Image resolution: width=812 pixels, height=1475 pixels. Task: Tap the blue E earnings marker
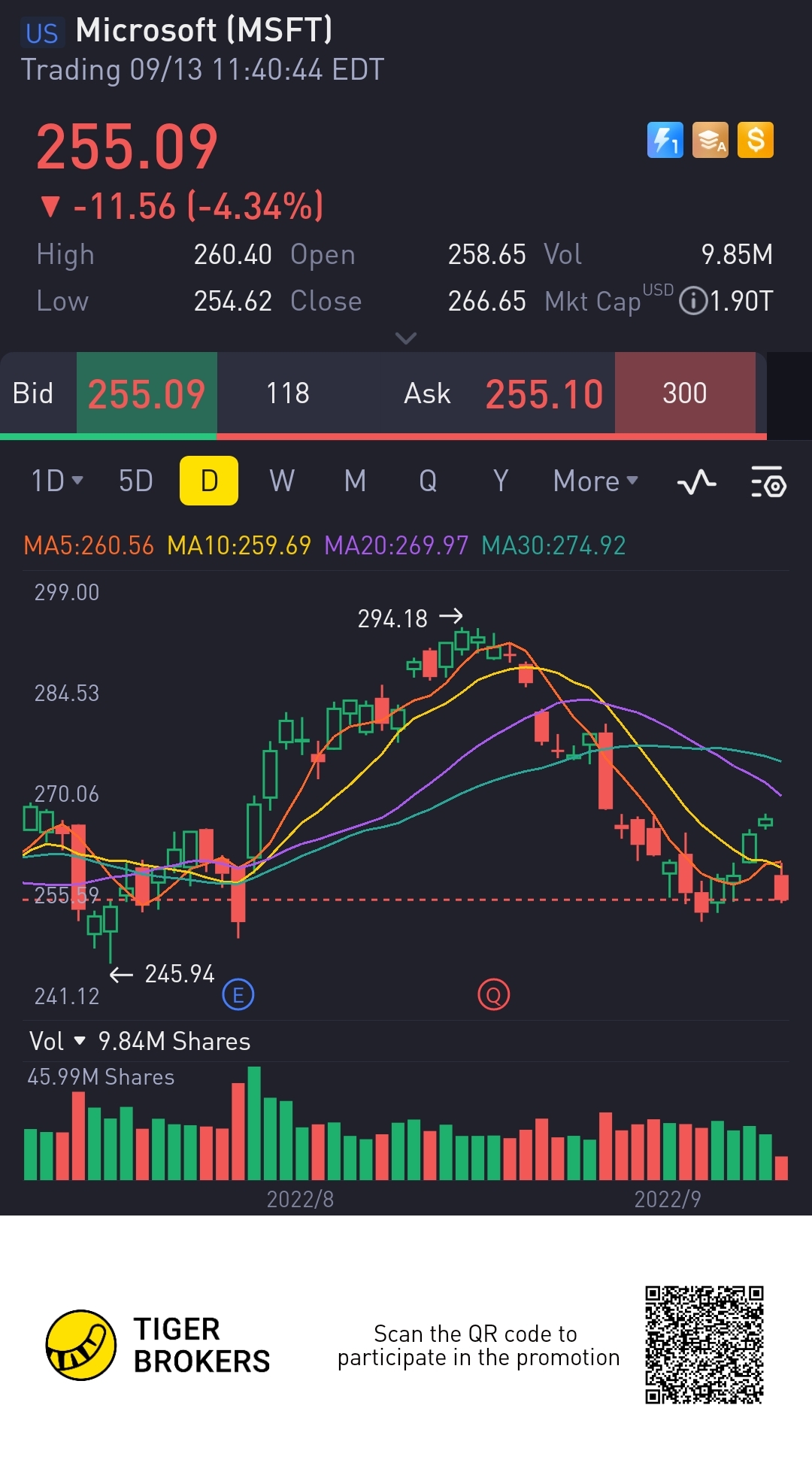[238, 995]
